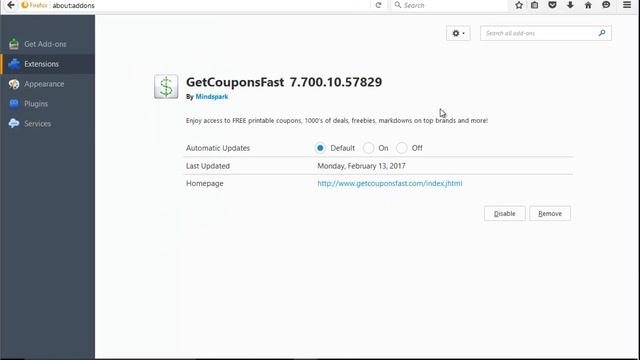Viewport: 640px width, 360px height.
Task: Open the getcouponsfast.com homepage link
Action: 390,184
